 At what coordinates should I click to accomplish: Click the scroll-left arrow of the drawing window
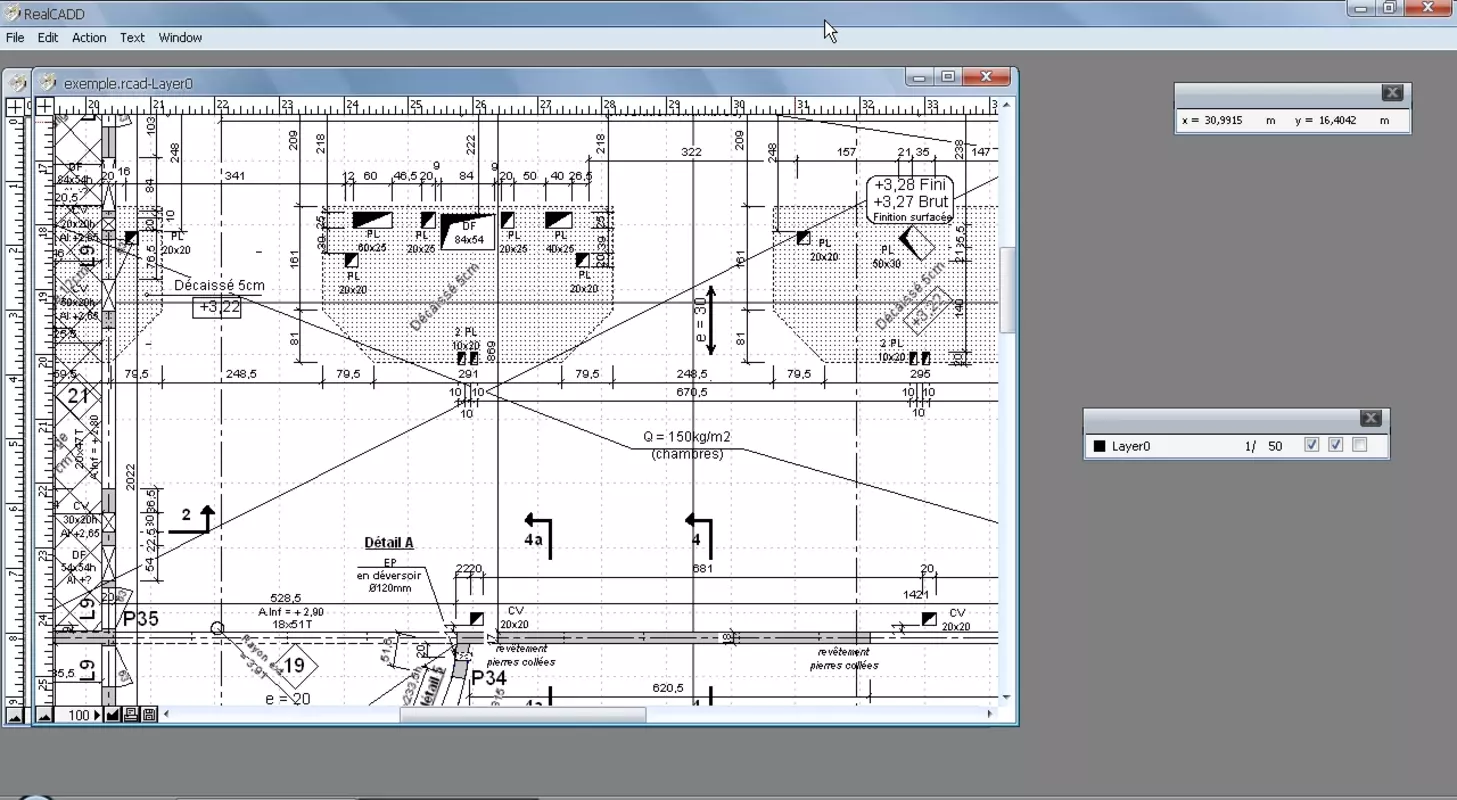pos(166,714)
